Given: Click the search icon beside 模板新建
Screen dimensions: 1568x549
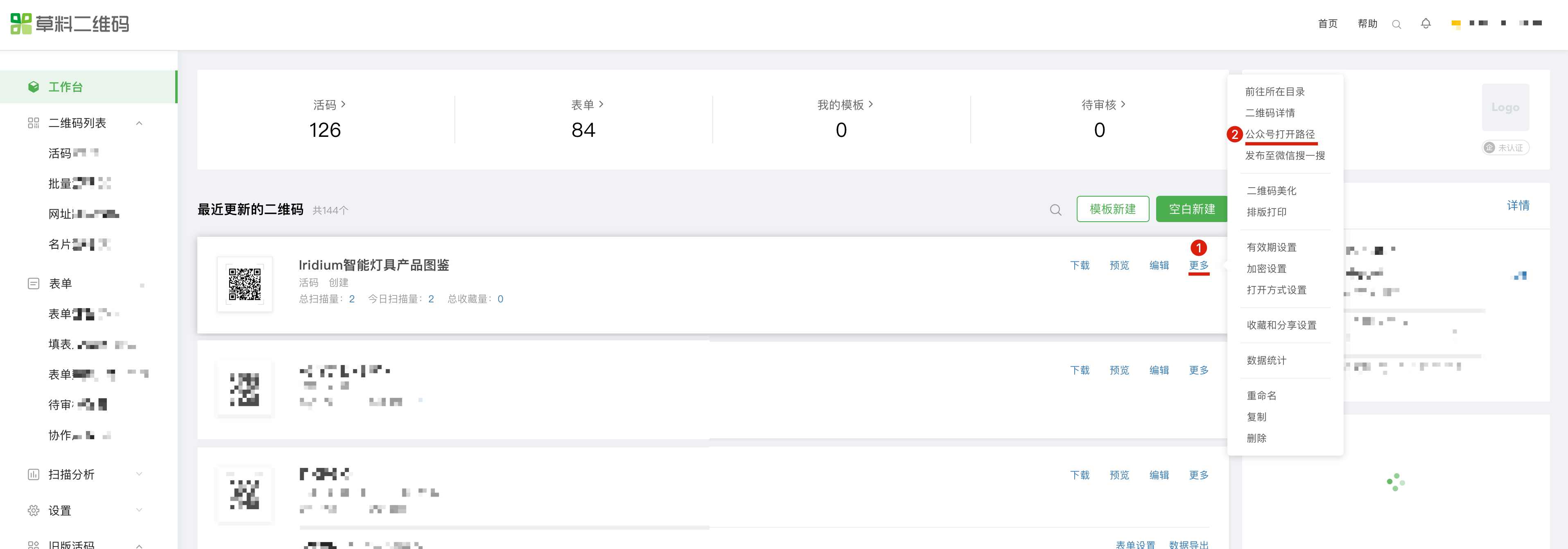Looking at the screenshot, I should 1055,210.
